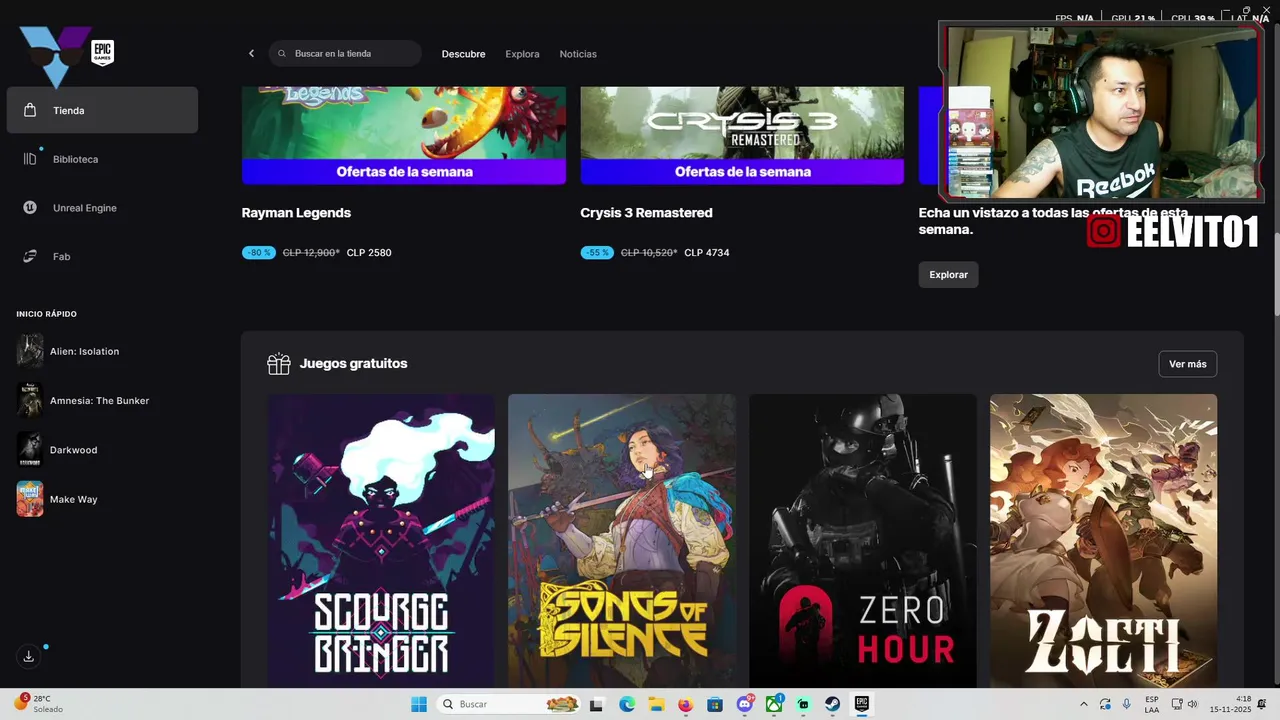Screen dimensions: 1280x720
Task: Click the Epic Games taskbar icon
Action: tap(861, 704)
